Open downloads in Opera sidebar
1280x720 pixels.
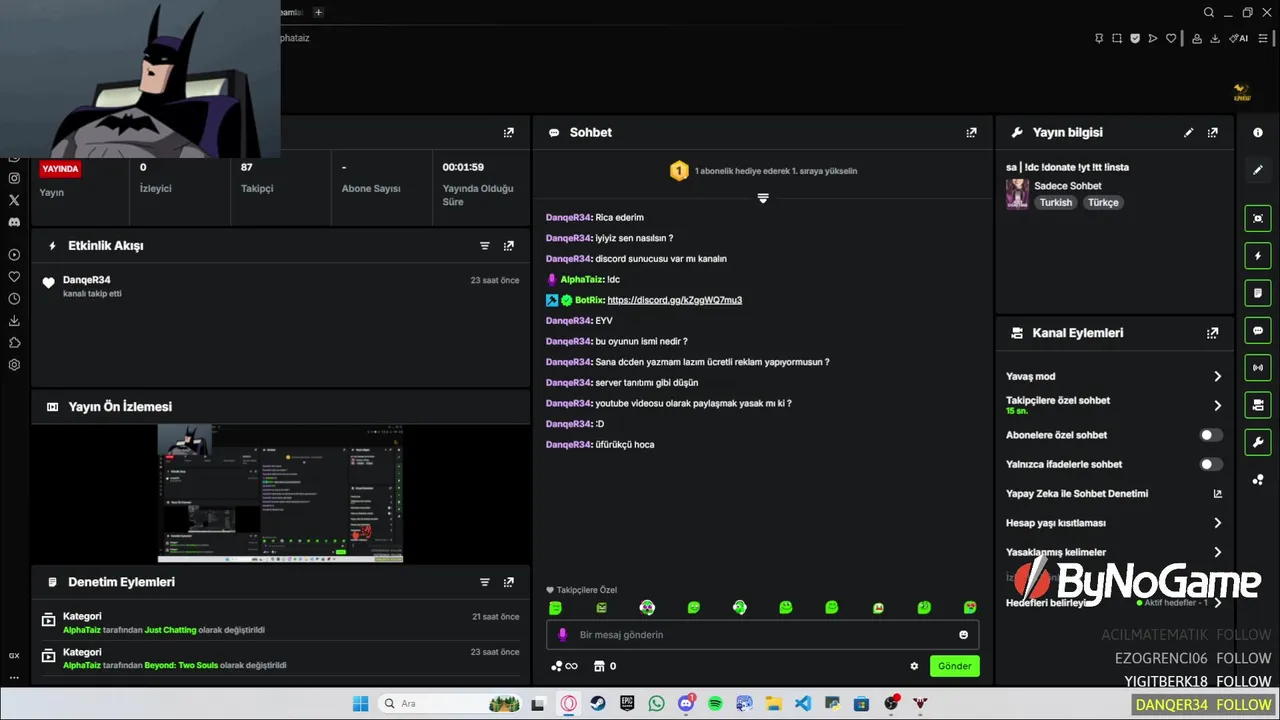point(14,321)
